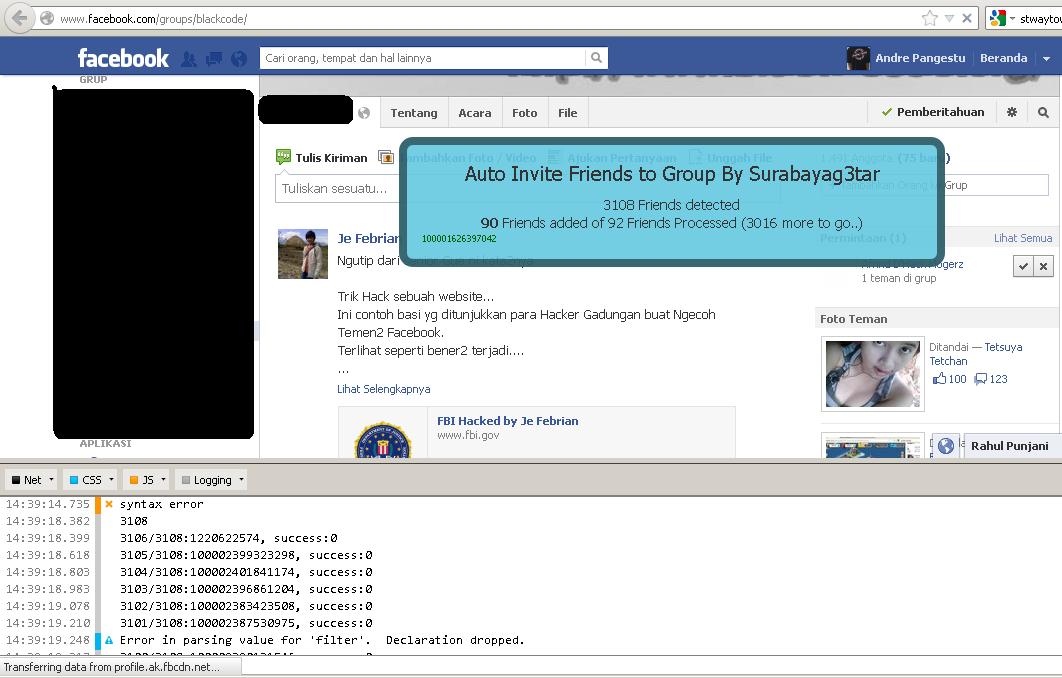Click the facebook logo
Image resolution: width=1062 pixels, height=678 pixels.
click(x=123, y=58)
